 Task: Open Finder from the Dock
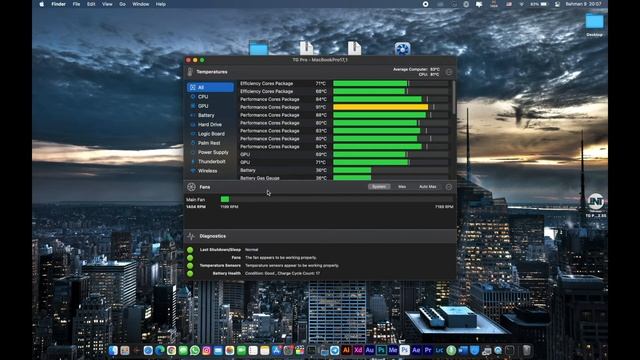[x=113, y=350]
